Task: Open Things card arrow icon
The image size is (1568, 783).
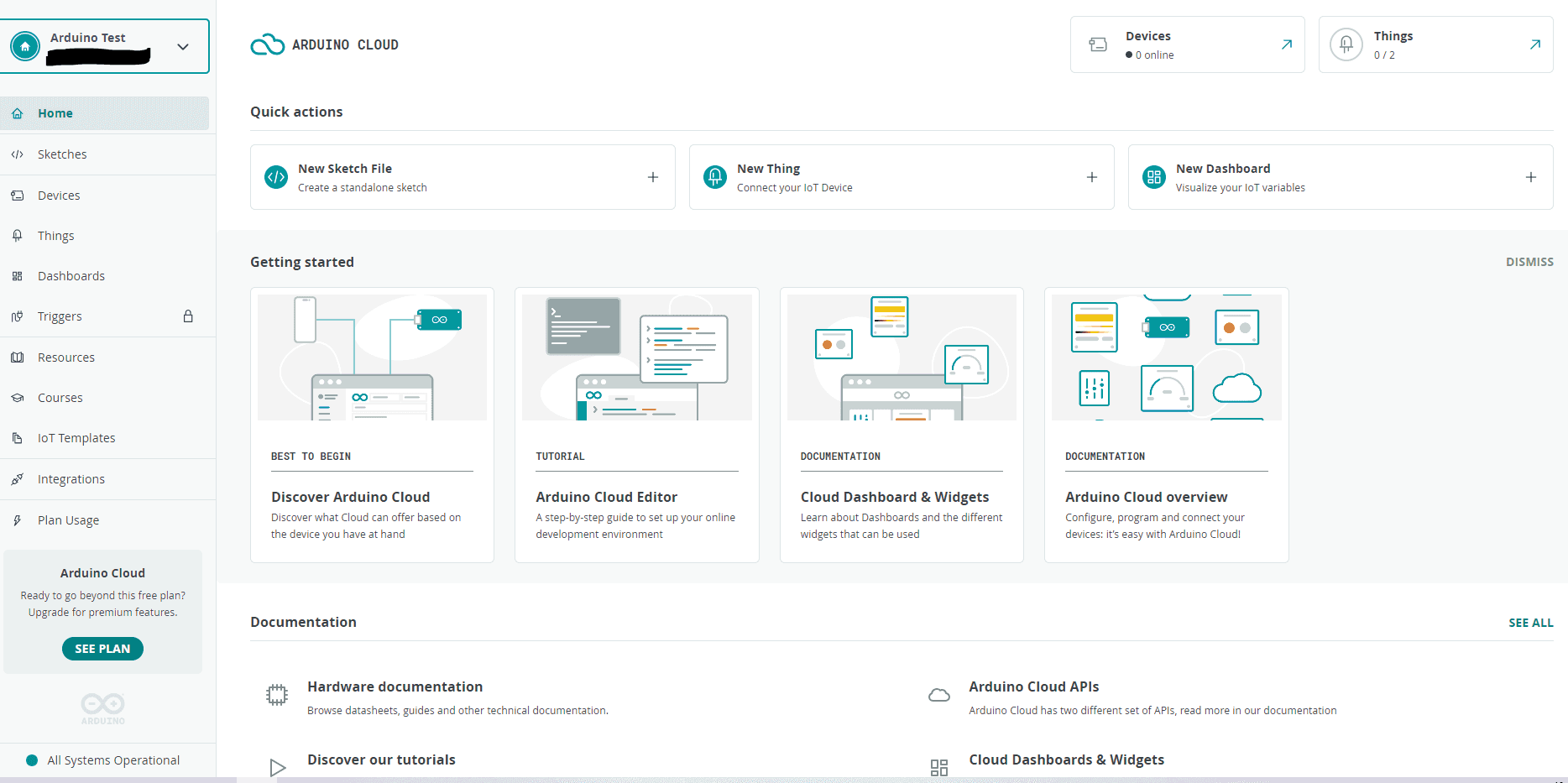Action: coord(1534,44)
